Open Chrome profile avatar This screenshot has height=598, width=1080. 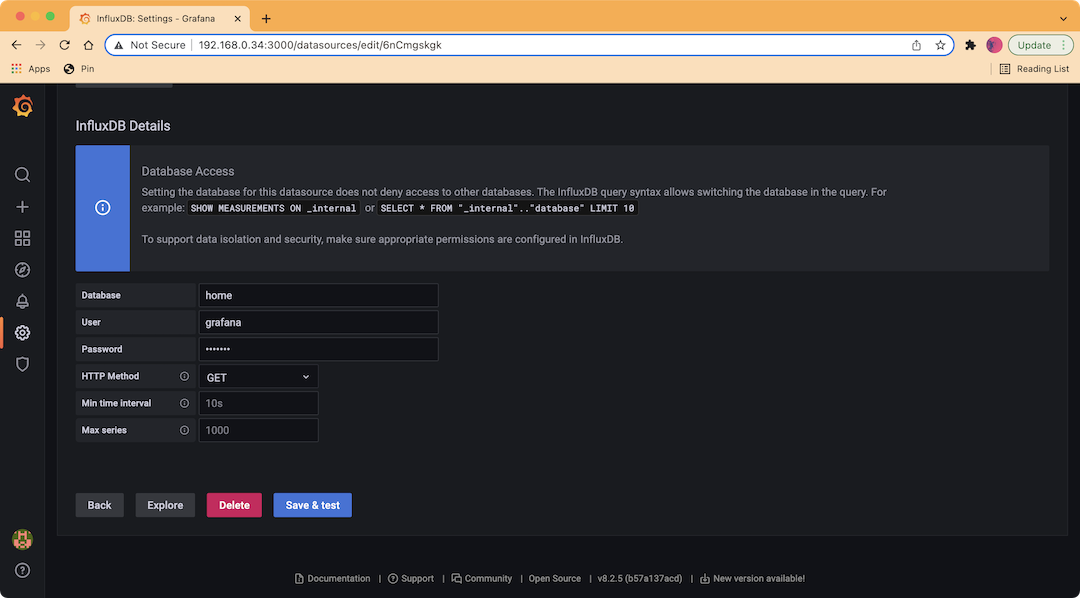pos(994,45)
